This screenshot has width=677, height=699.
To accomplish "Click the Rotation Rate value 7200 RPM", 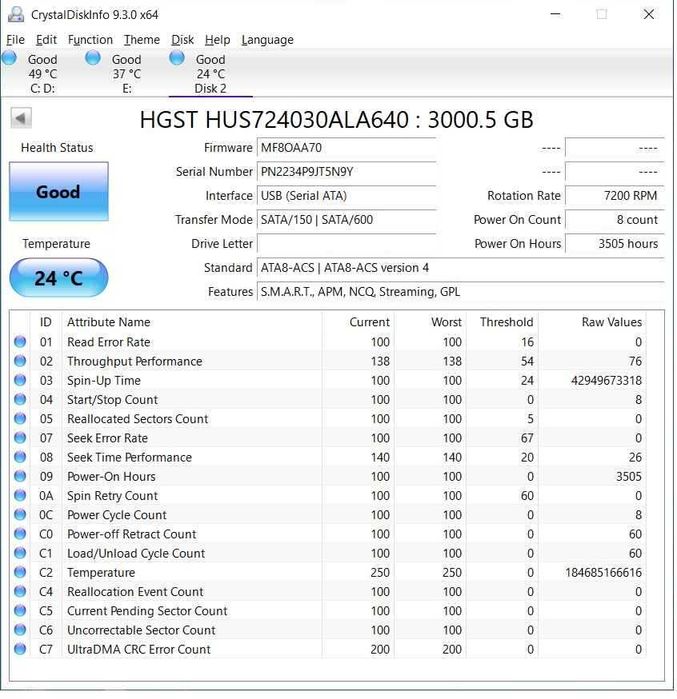I will (x=615, y=196).
